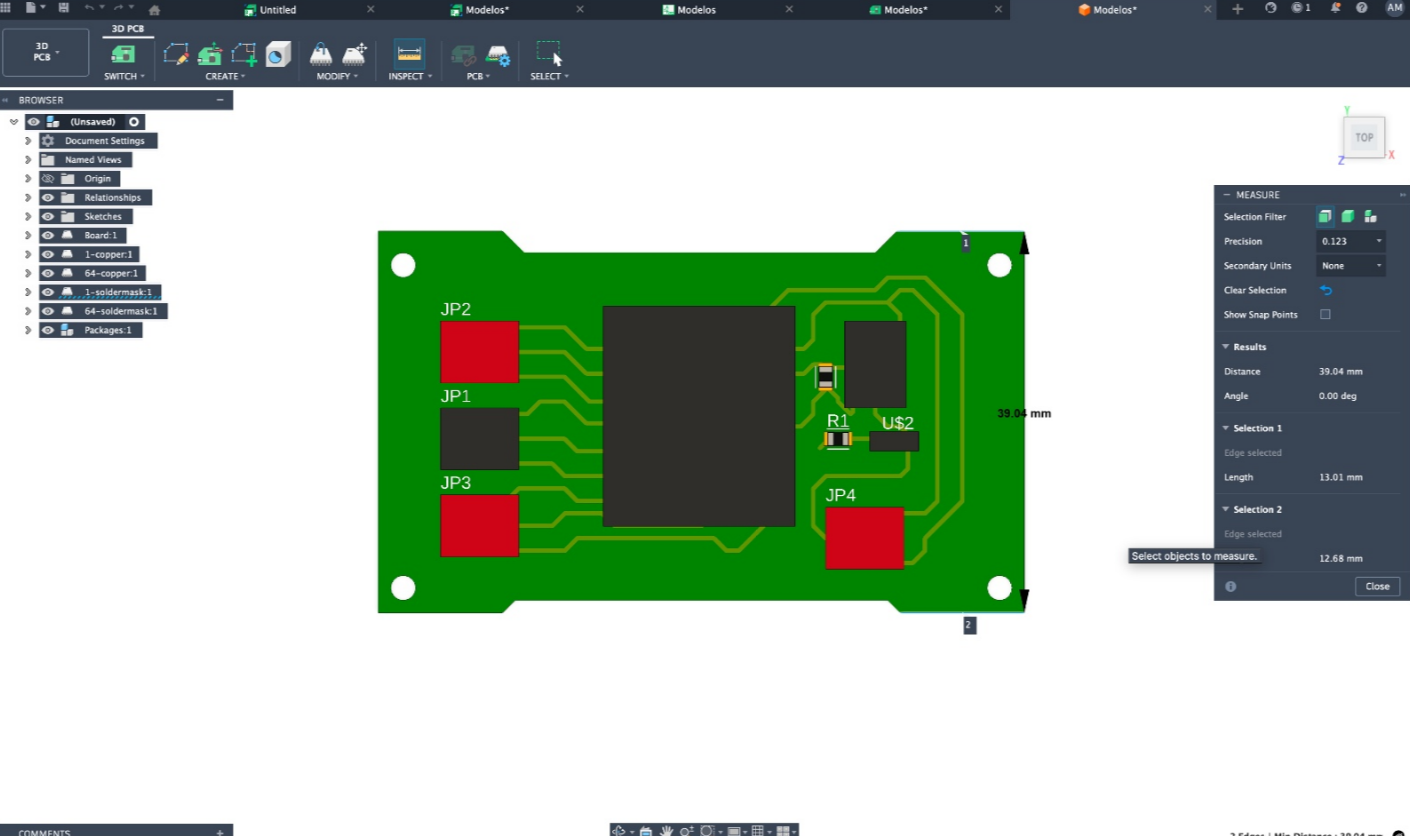The width and height of the screenshot is (1410, 836).
Task: Enable Show Snap Points in the Measure panel
Action: pyautogui.click(x=1325, y=314)
